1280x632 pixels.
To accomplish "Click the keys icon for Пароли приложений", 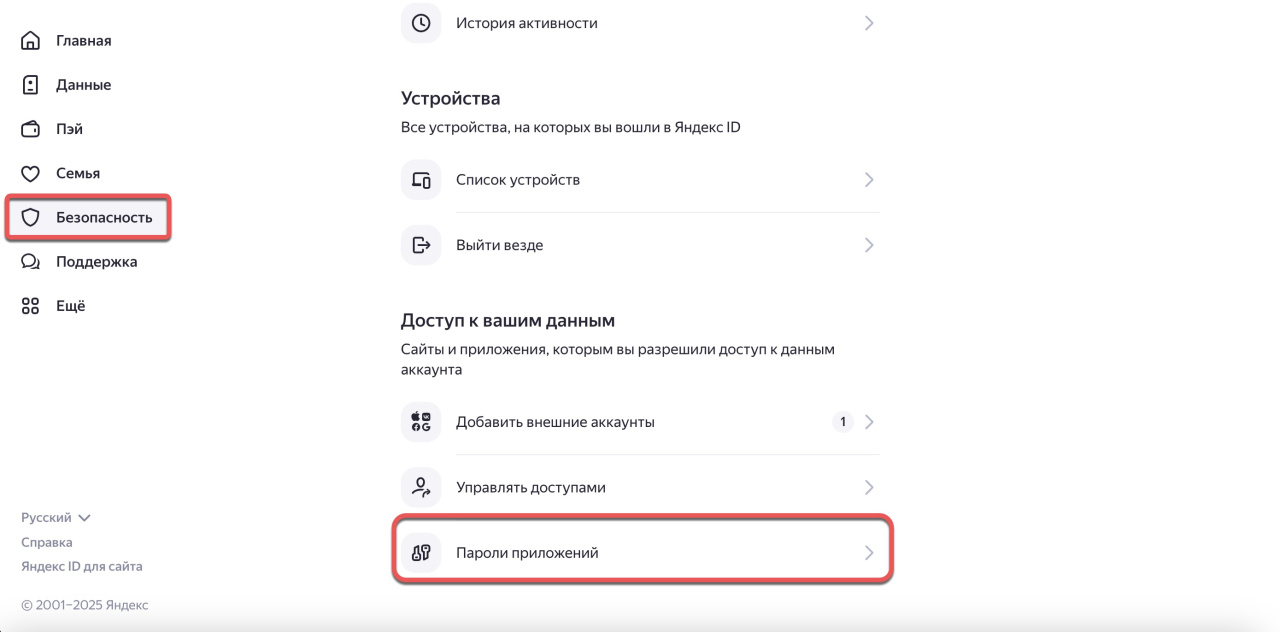I will 421,552.
